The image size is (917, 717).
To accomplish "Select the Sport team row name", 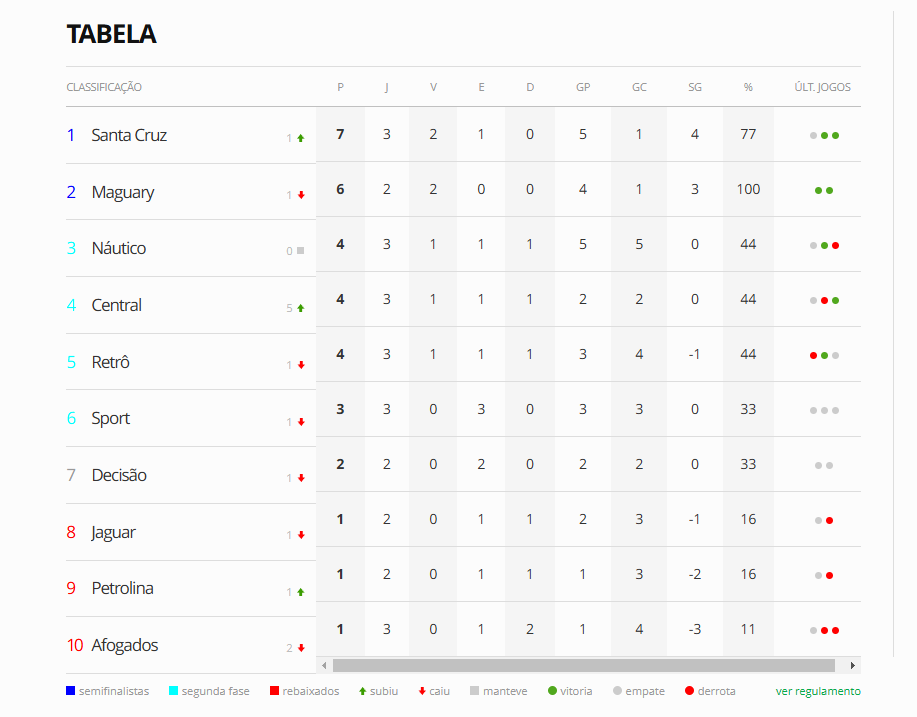I will (111, 418).
